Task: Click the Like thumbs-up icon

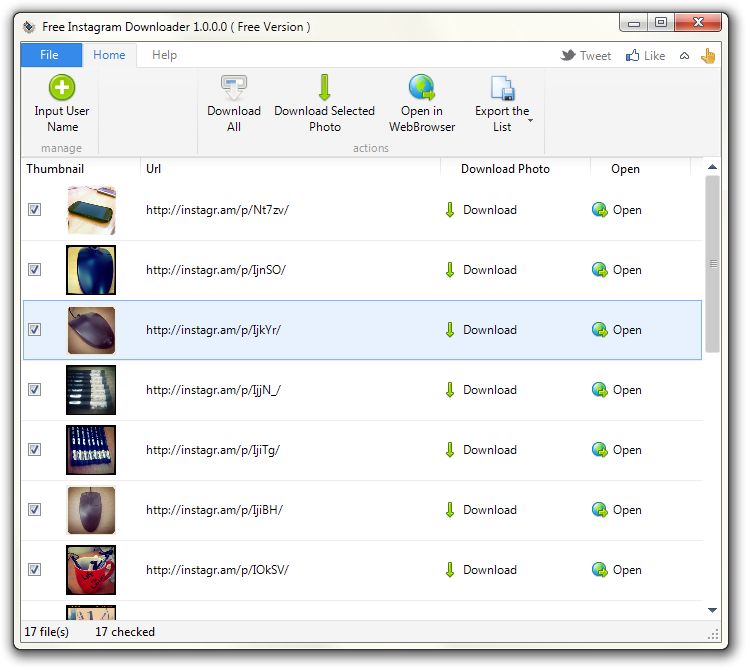Action: click(632, 56)
